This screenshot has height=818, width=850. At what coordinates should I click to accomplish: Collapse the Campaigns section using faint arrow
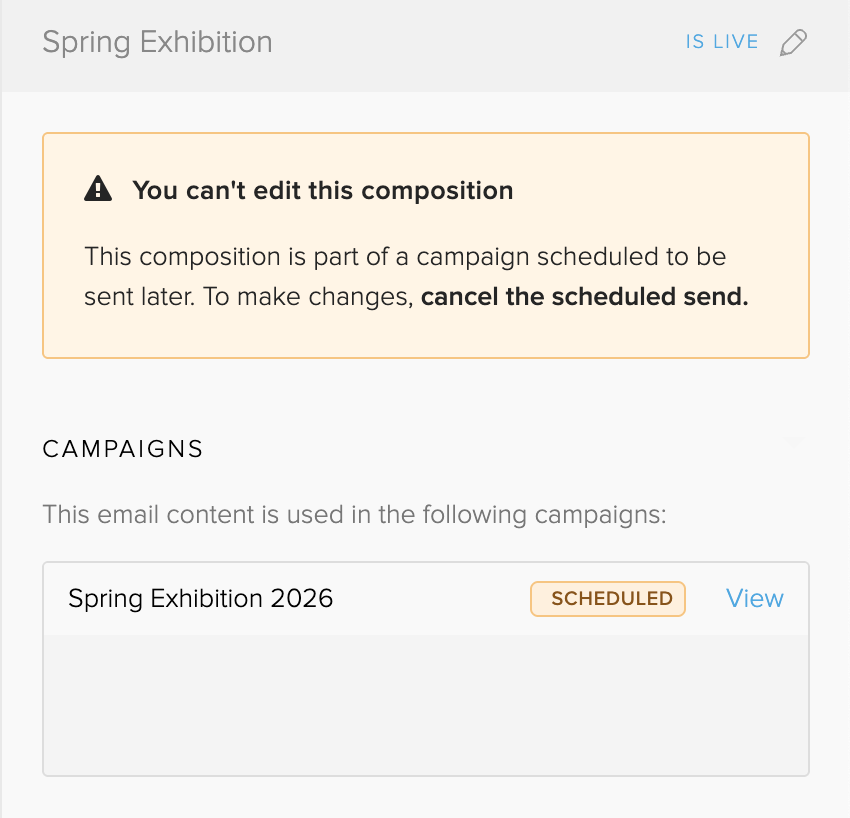point(793,441)
